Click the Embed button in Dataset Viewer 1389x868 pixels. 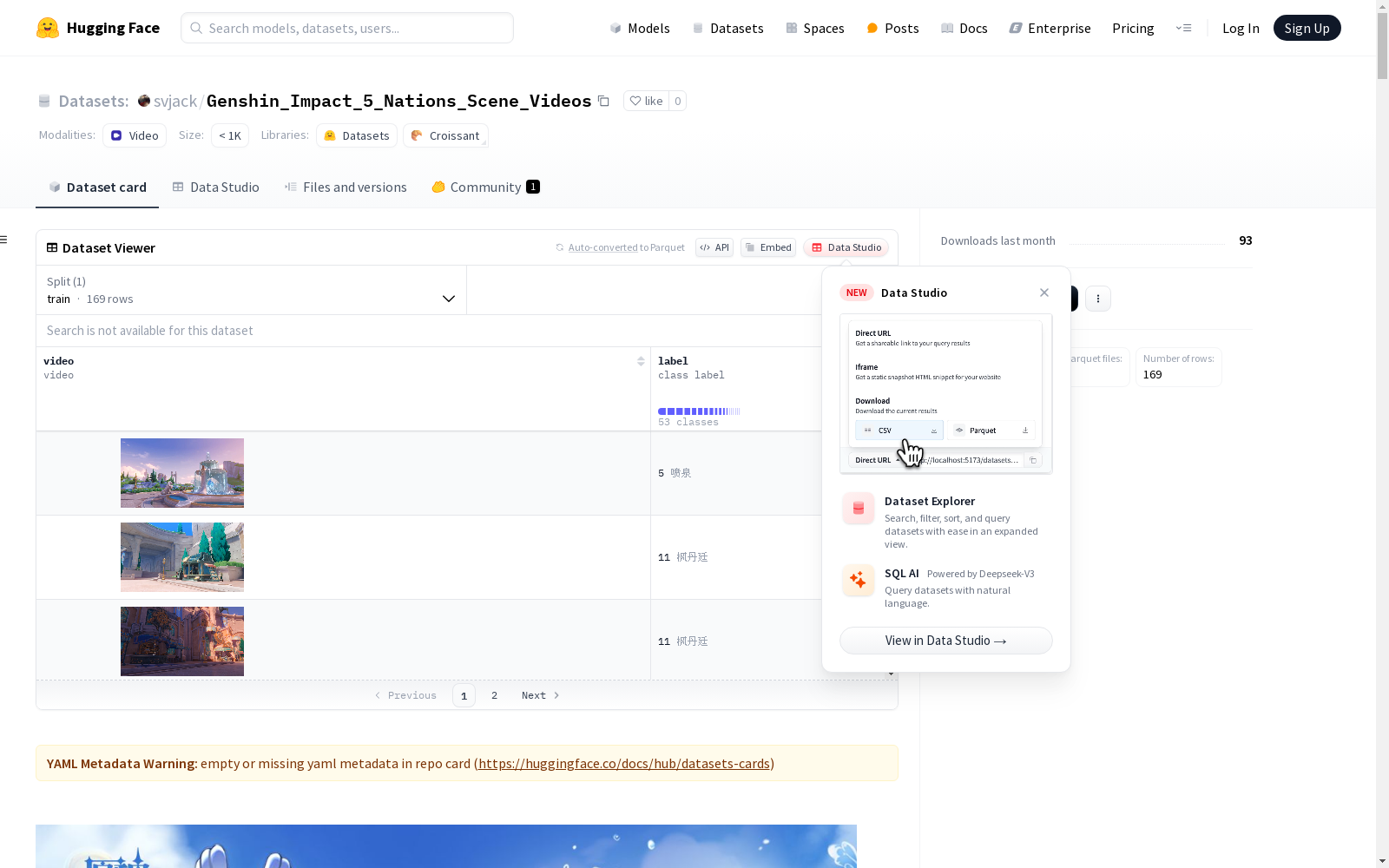(x=768, y=247)
